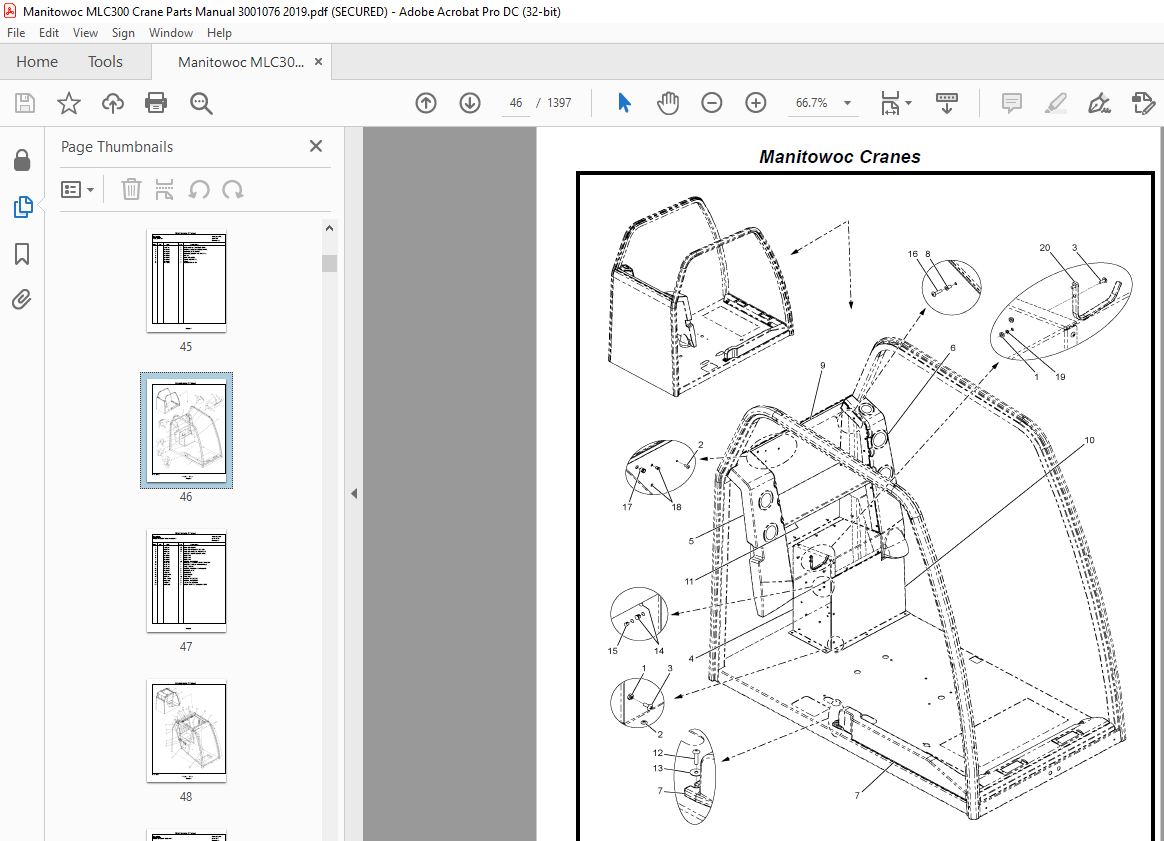Select page 45 thumbnail
The height and width of the screenshot is (841, 1164).
186,281
